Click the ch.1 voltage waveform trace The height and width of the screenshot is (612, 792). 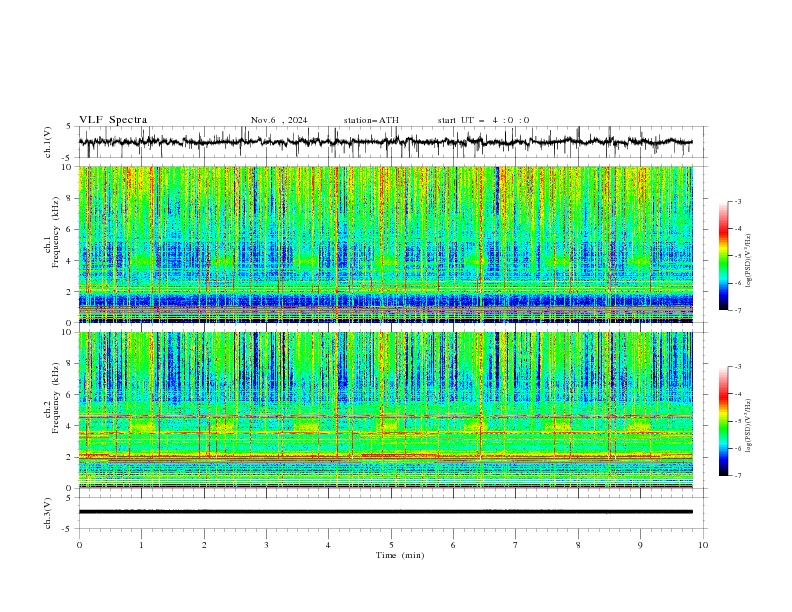pos(385,142)
